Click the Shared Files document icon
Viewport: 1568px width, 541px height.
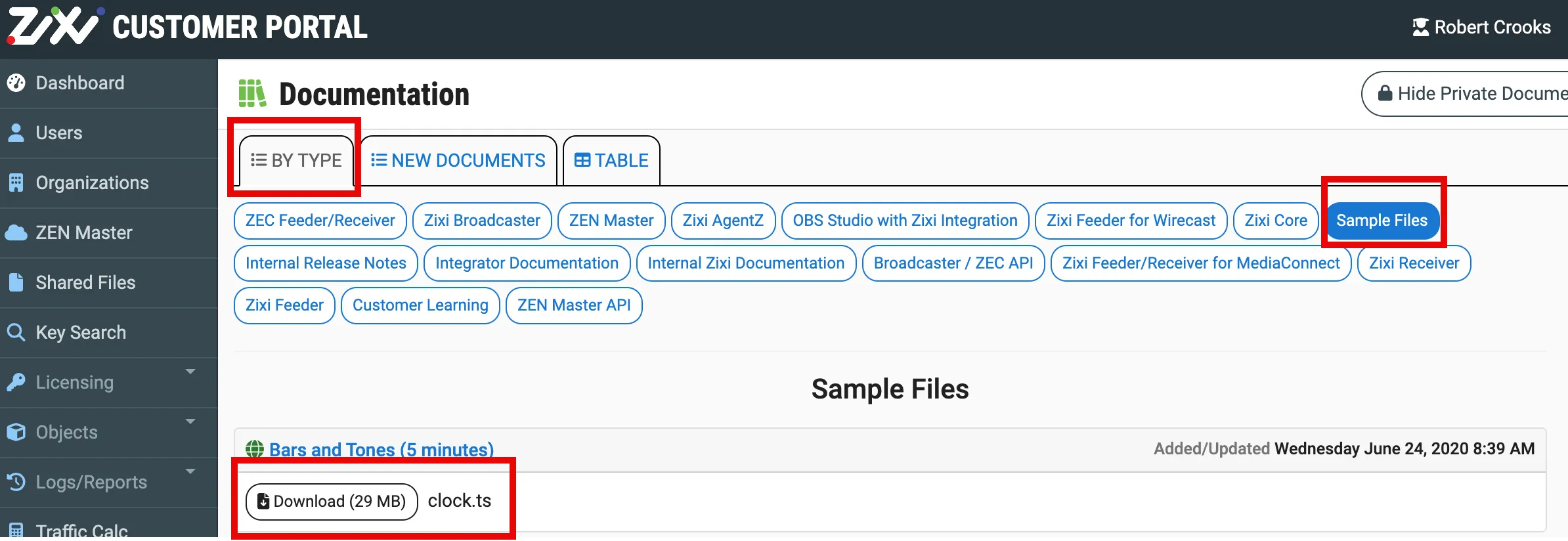(x=16, y=282)
